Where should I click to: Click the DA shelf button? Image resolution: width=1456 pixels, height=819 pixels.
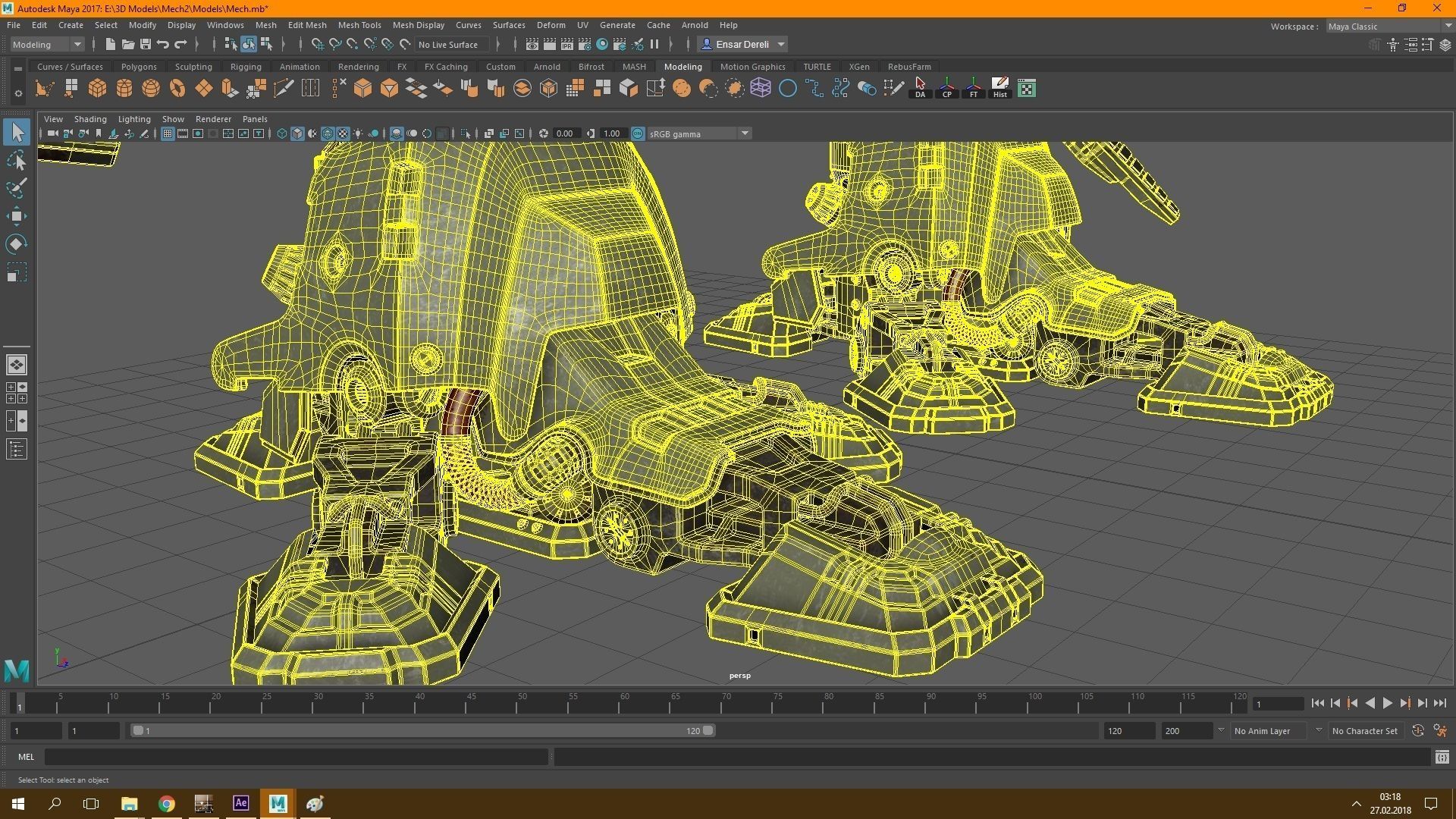tap(921, 89)
